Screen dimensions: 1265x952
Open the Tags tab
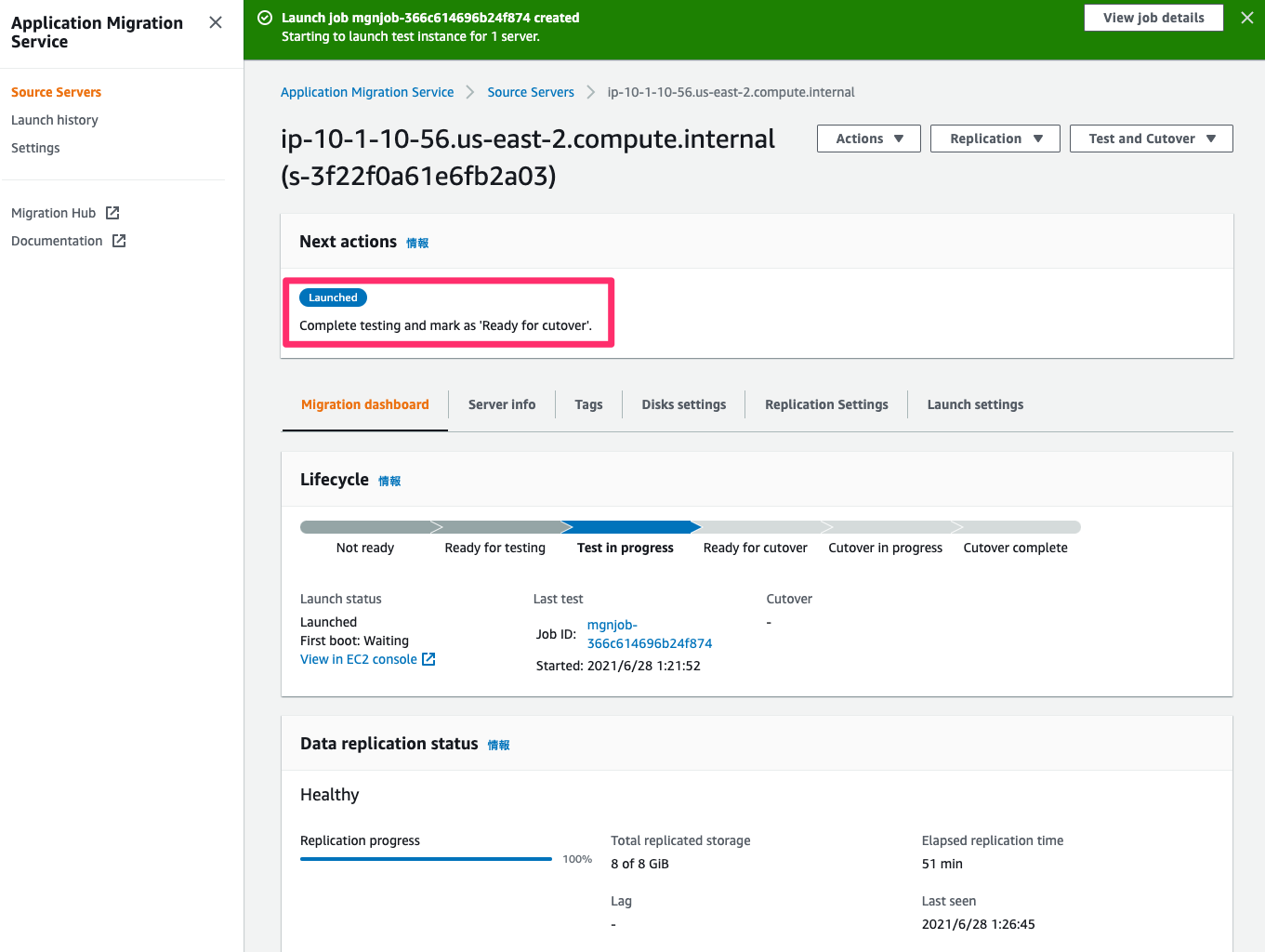588,404
